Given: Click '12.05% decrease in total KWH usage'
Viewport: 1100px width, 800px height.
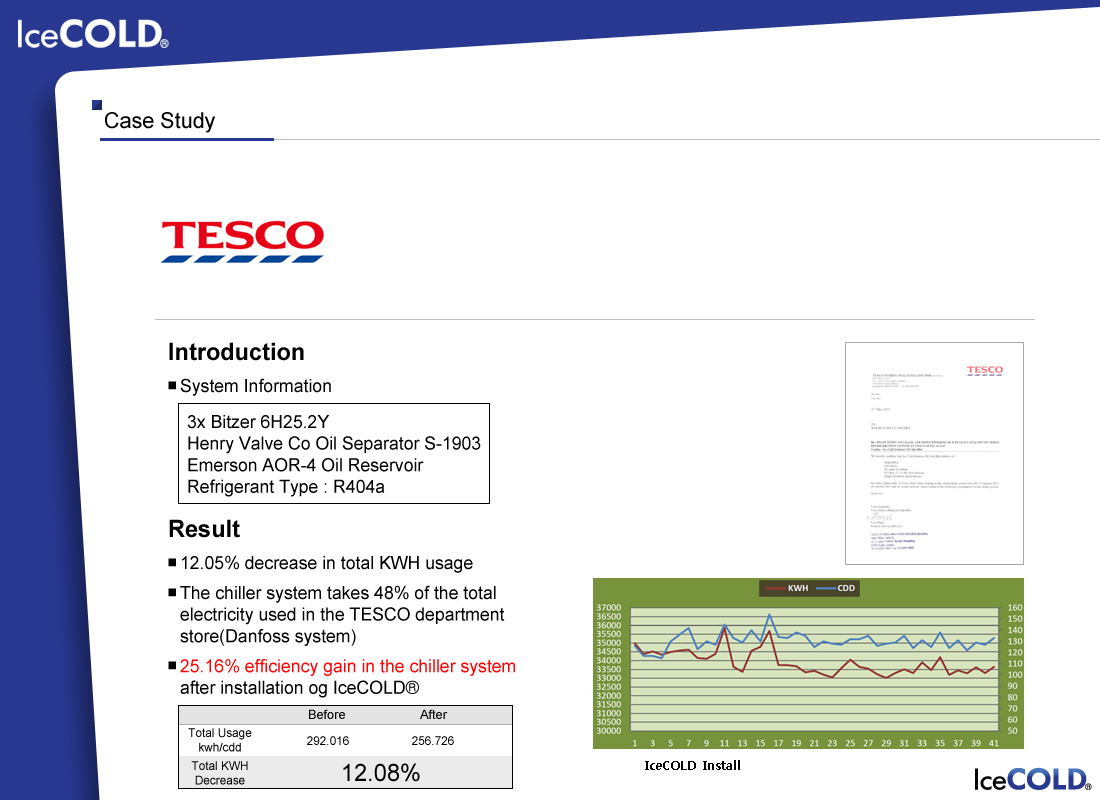Looking at the screenshot, I should 326,563.
